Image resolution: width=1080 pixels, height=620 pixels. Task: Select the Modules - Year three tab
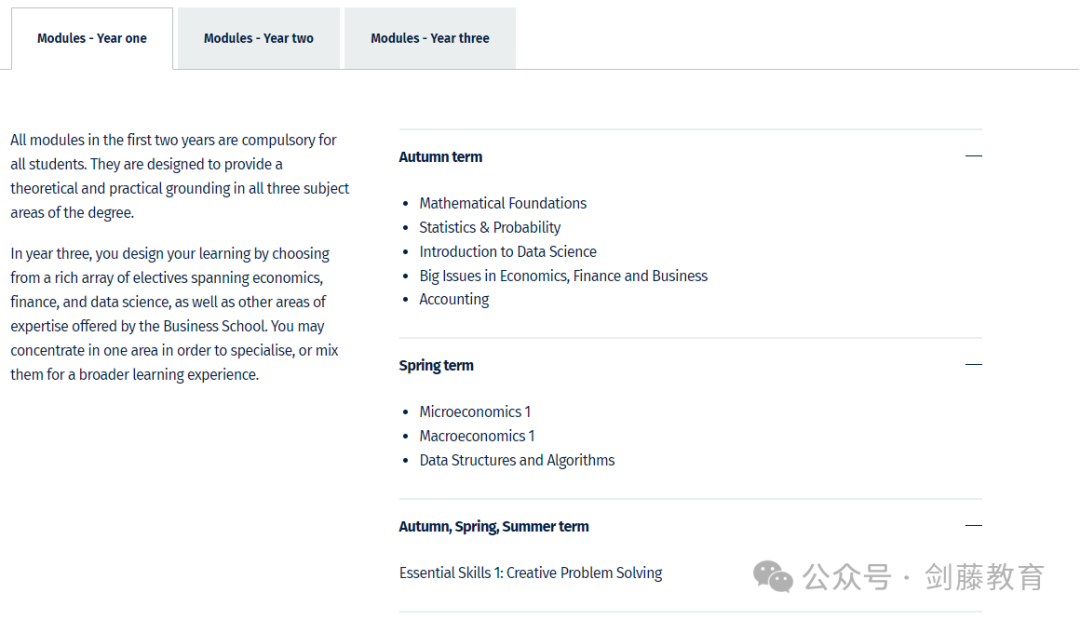point(430,39)
